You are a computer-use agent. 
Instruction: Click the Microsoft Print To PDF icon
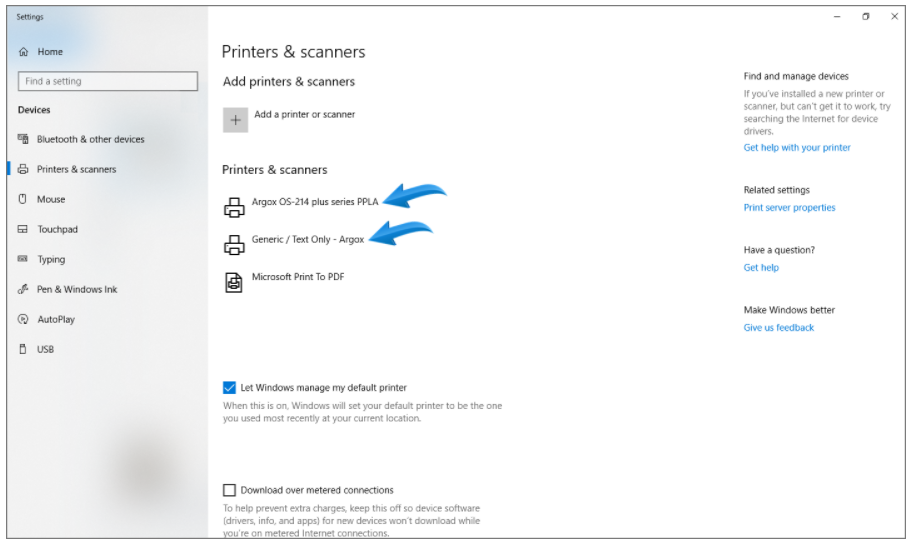(234, 283)
